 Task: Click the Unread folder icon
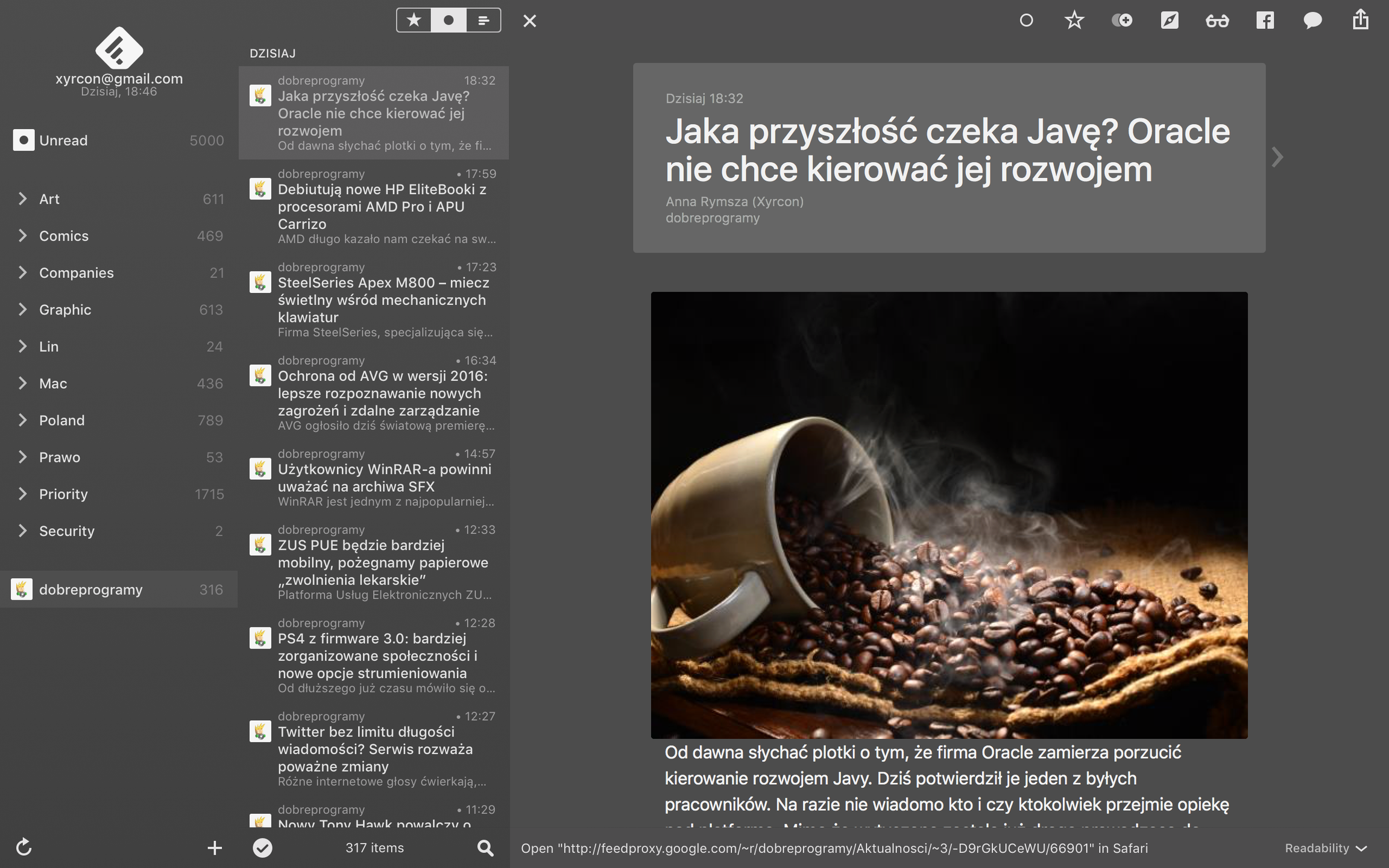tap(24, 140)
